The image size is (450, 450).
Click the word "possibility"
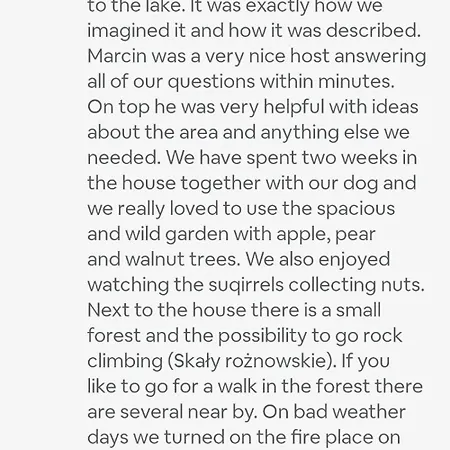click(x=262, y=336)
